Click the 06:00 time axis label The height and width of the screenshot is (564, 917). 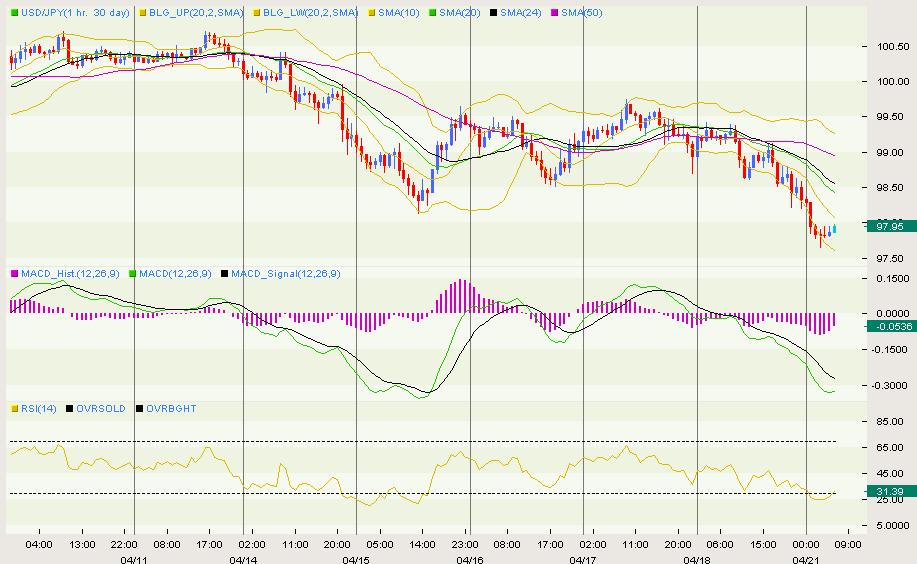pyautogui.click(x=720, y=545)
